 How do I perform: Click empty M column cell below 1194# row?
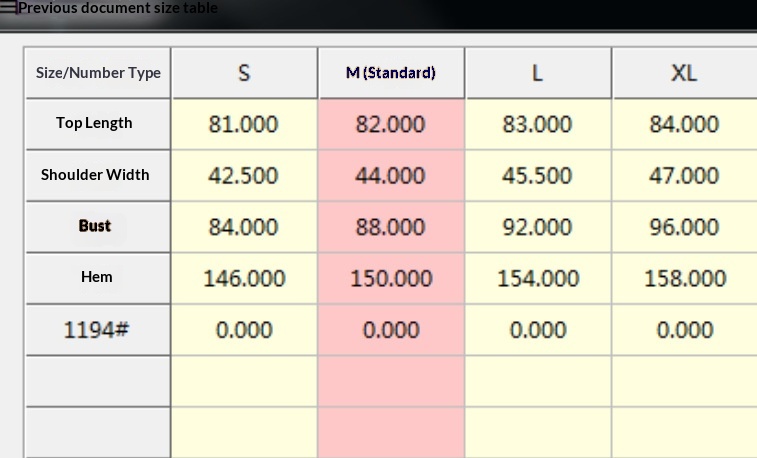(x=391, y=381)
